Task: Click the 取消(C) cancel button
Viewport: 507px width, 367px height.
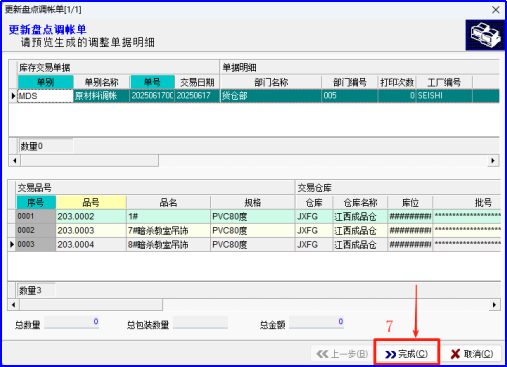Action: [472, 354]
